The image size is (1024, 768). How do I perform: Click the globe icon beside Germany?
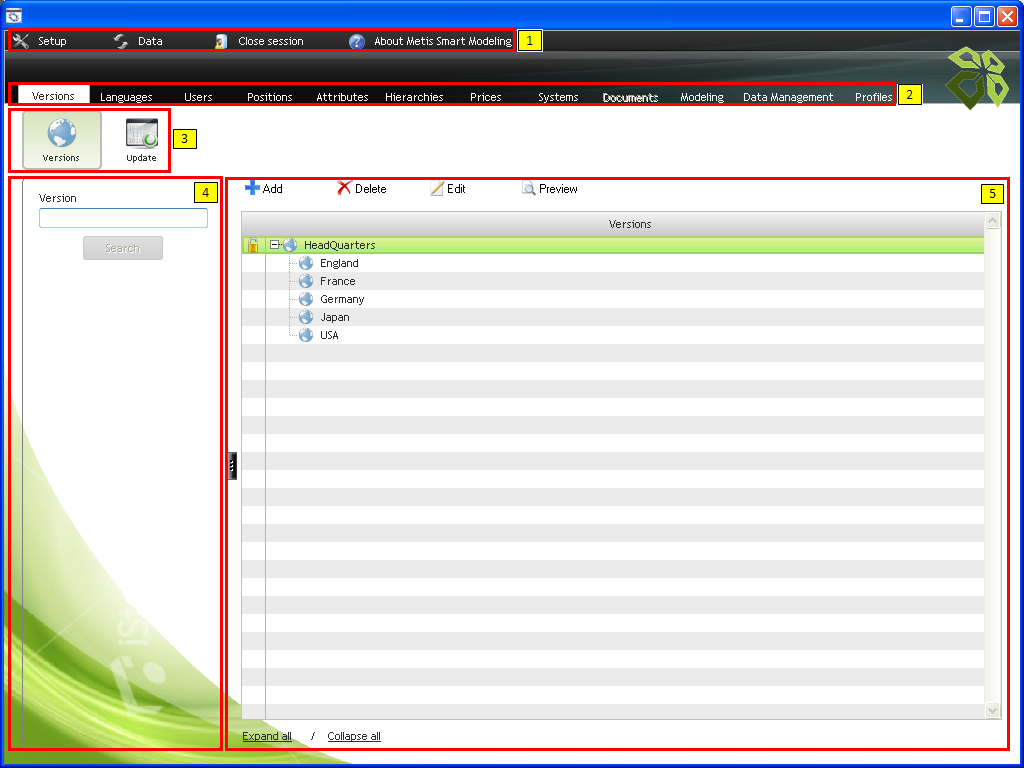tap(306, 299)
